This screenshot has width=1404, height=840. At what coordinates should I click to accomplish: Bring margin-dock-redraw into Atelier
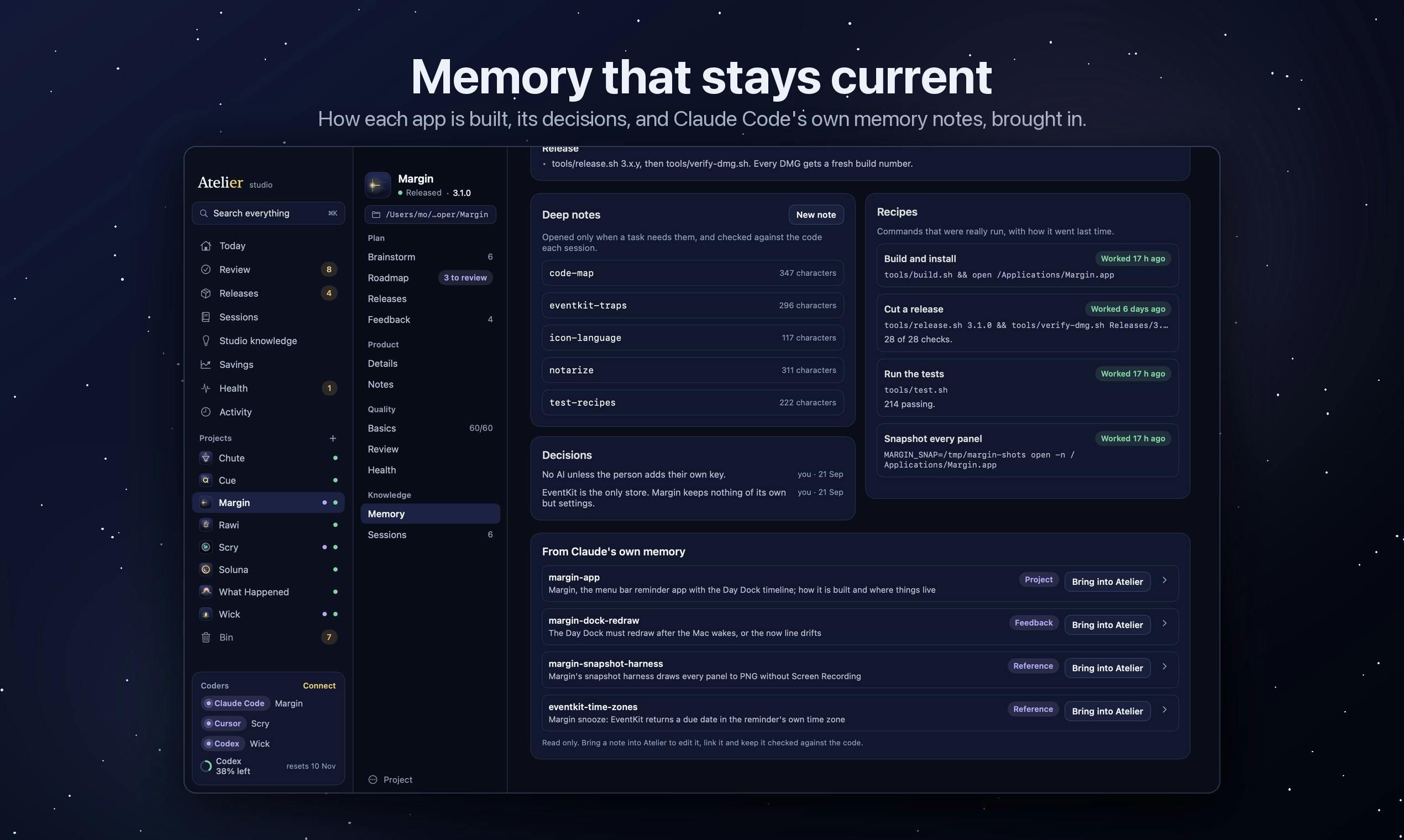[1107, 625]
